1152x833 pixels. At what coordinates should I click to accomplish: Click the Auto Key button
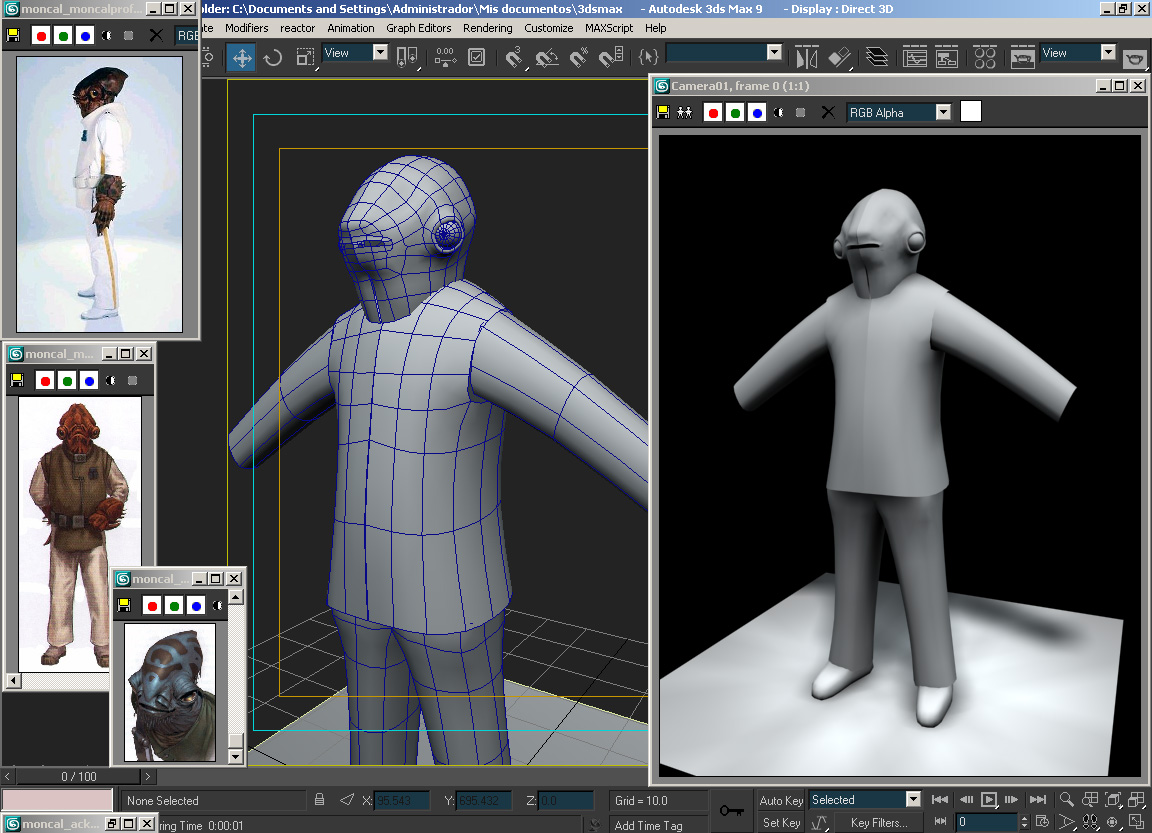point(781,801)
